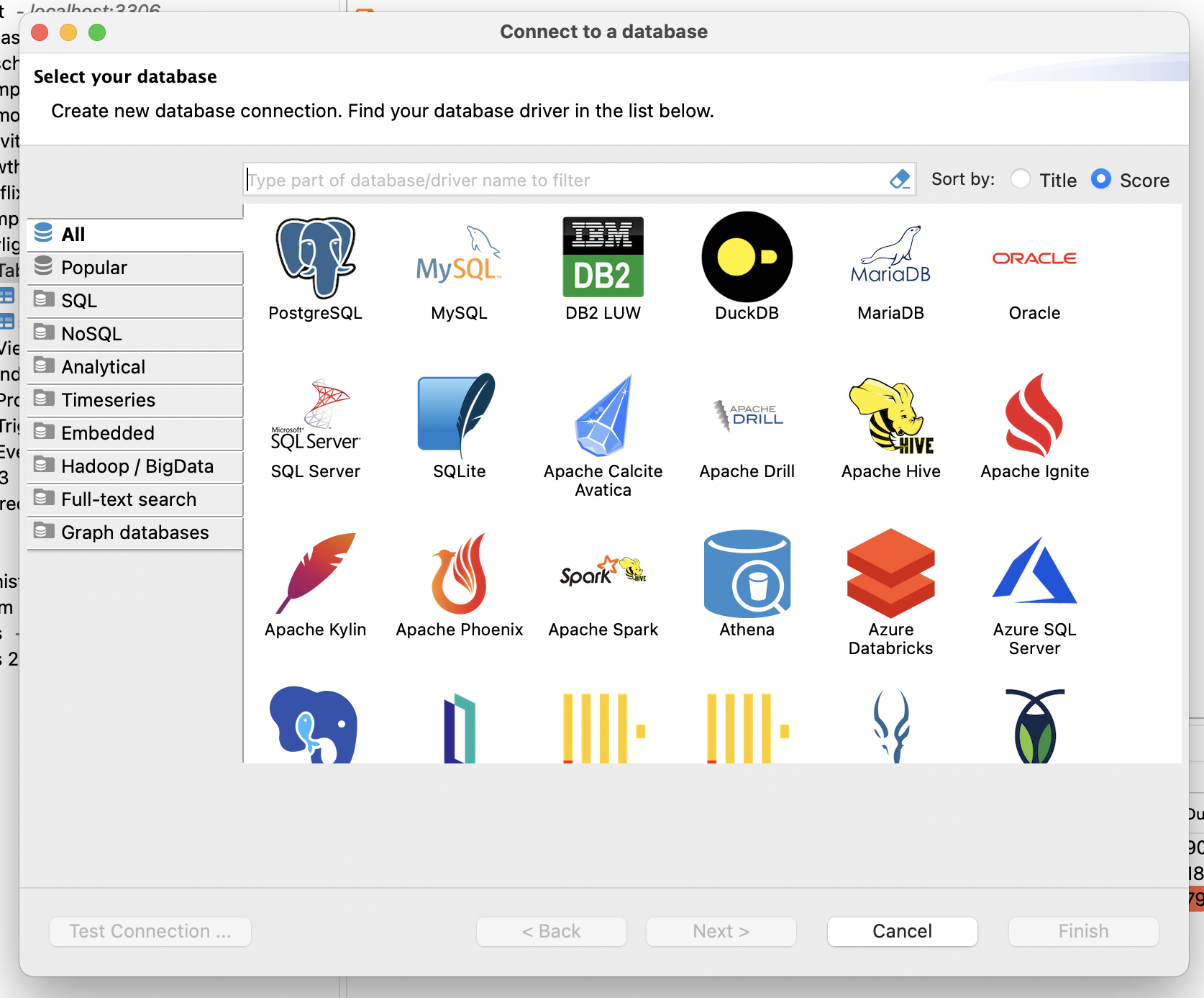Screen dimensions: 1204x998
Task: Select the Oracle database icon
Action: [x=1034, y=259]
